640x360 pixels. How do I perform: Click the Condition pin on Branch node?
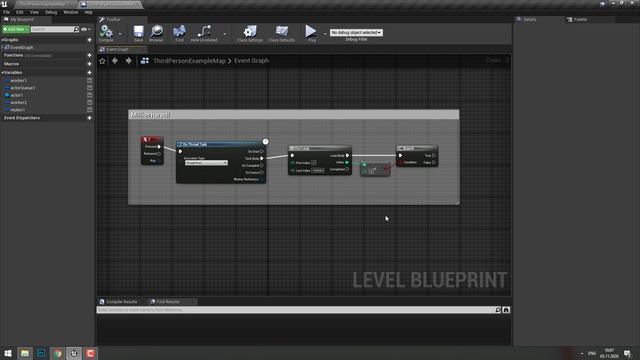click(x=401, y=162)
